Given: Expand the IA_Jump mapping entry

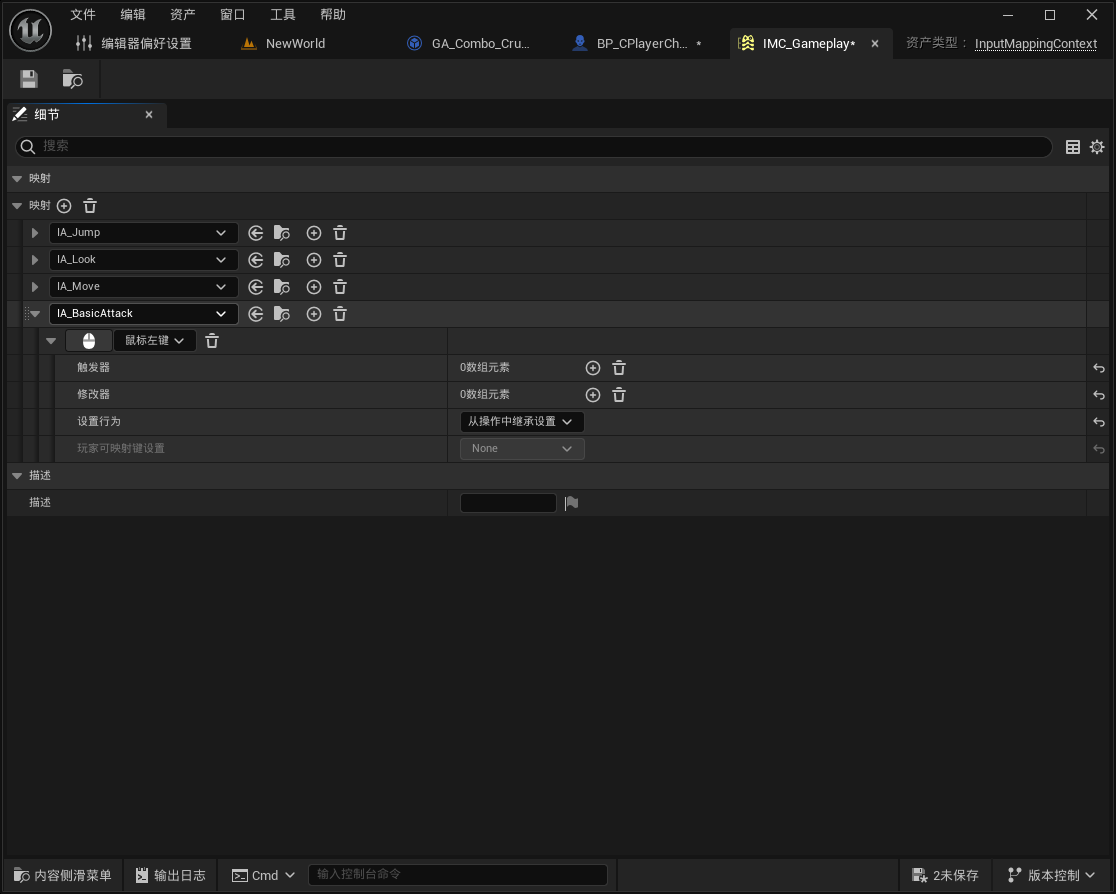Looking at the screenshot, I should tap(35, 232).
